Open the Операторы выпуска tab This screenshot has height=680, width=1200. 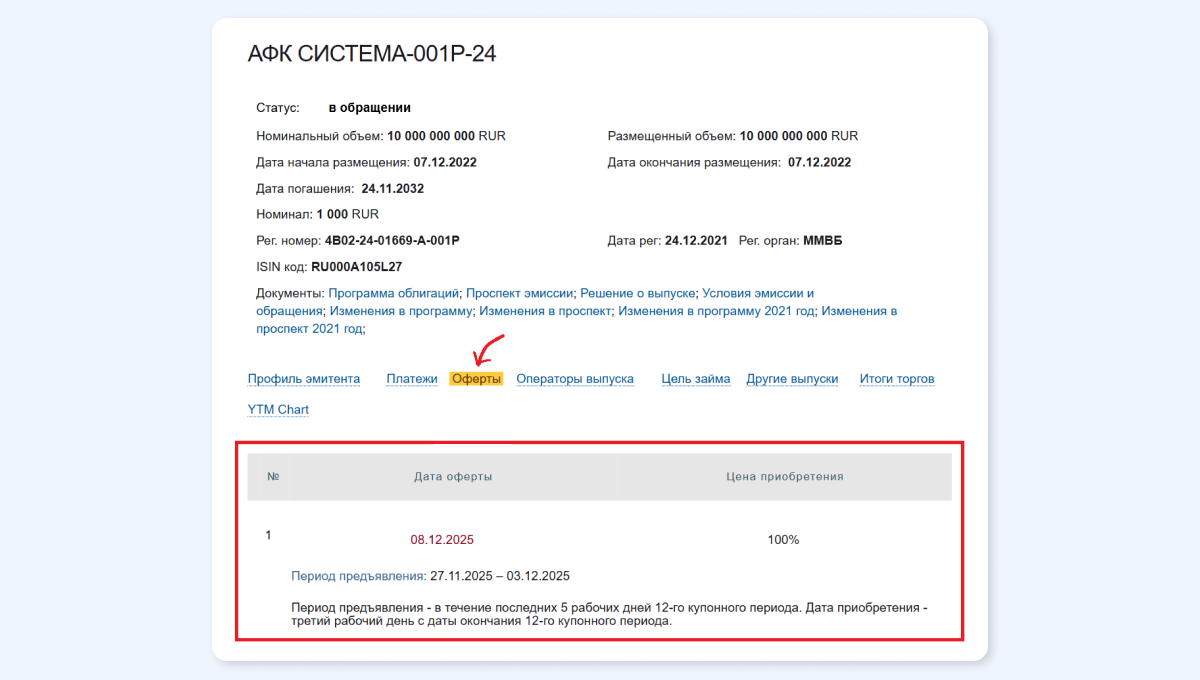coord(575,379)
